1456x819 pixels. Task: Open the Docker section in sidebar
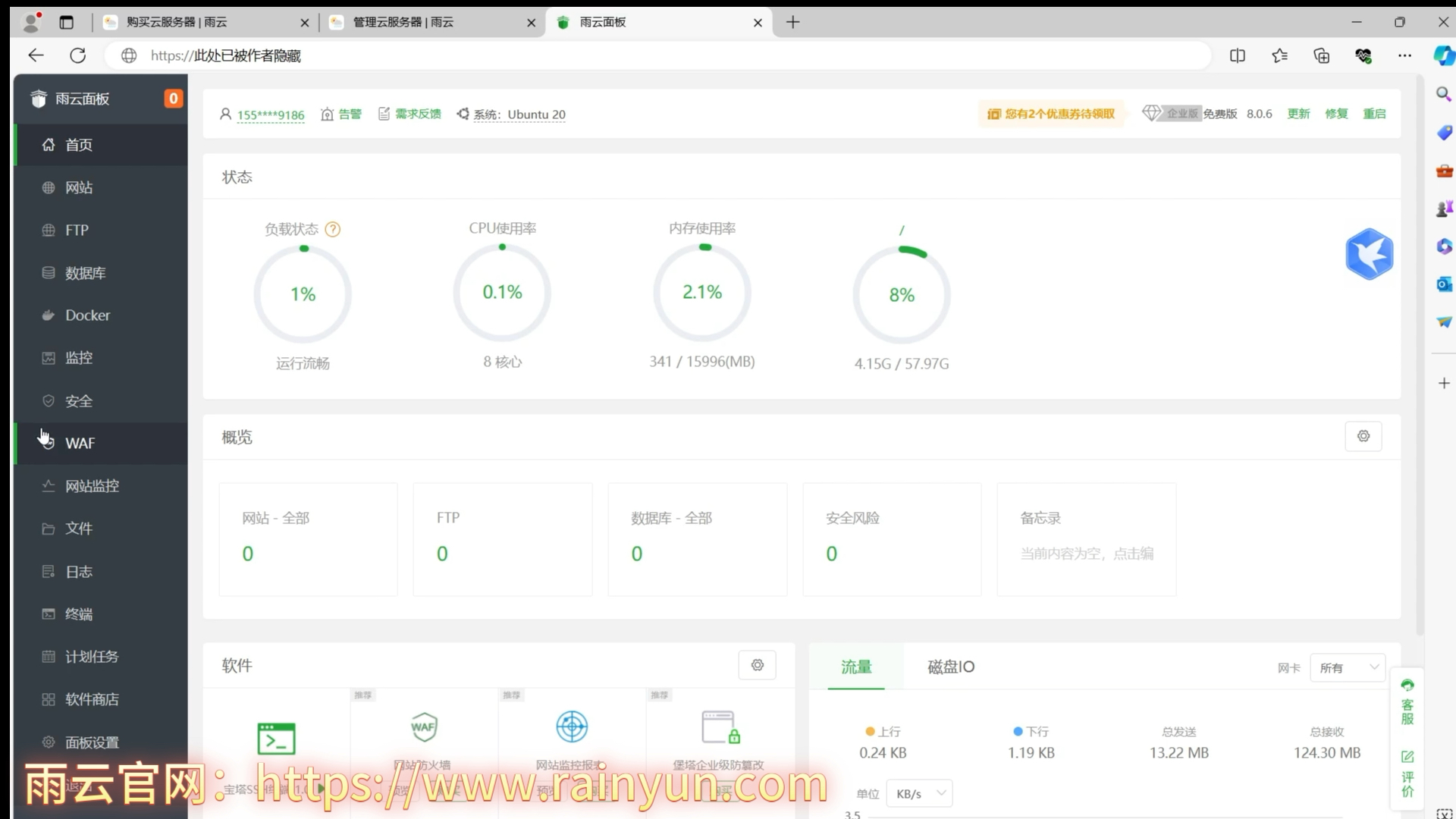(x=100, y=315)
